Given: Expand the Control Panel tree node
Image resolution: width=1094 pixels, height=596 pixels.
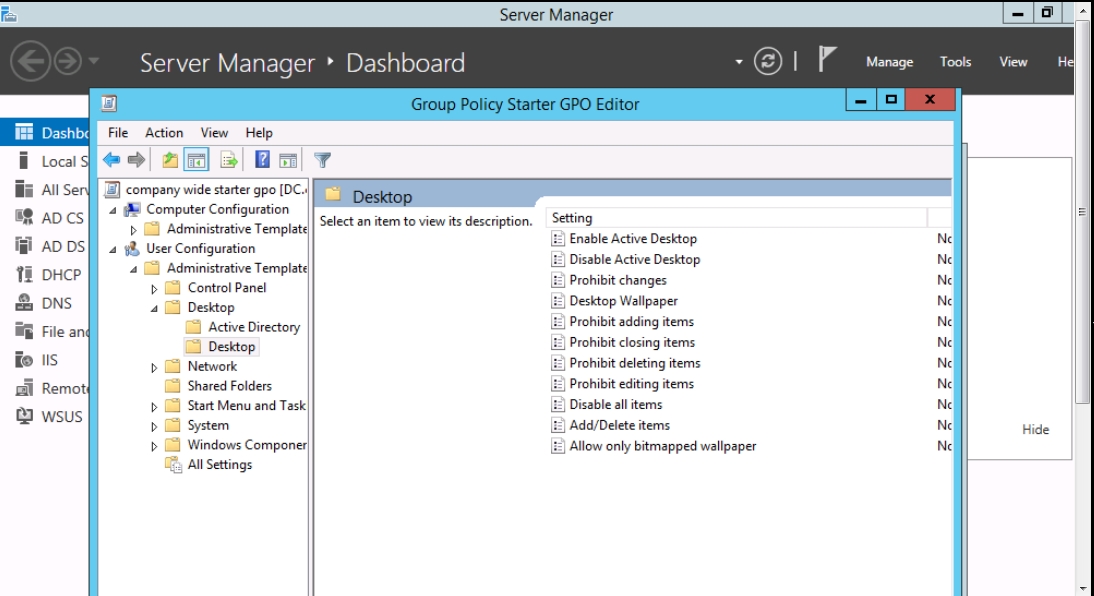Looking at the screenshot, I should 154,288.
